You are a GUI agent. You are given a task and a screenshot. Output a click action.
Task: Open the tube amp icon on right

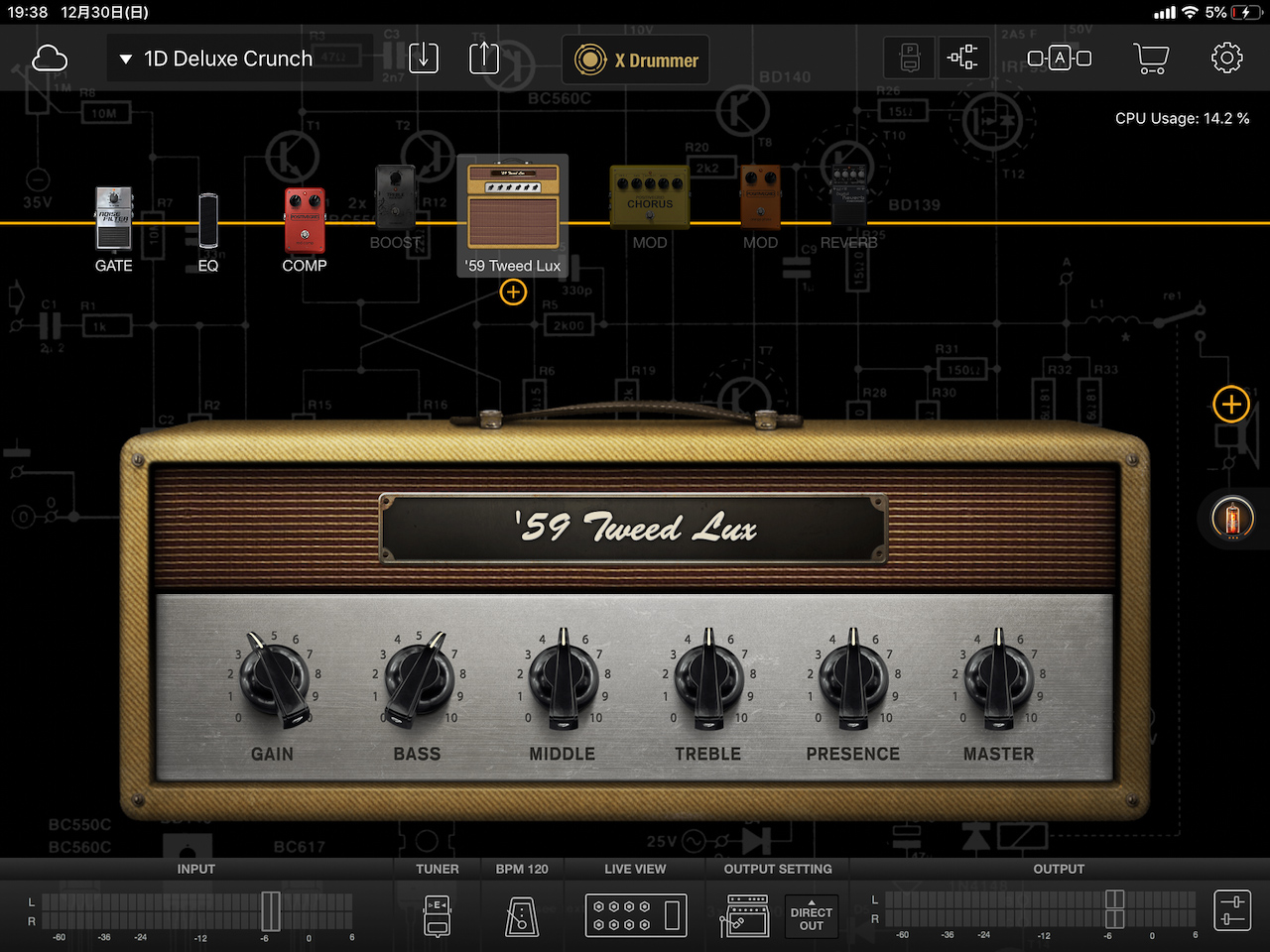coord(1232,518)
